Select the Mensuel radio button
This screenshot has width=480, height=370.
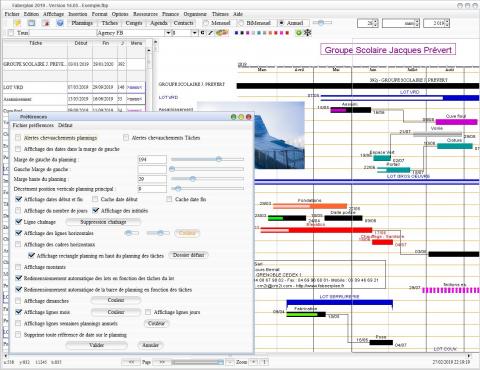pyautogui.click(x=206, y=23)
